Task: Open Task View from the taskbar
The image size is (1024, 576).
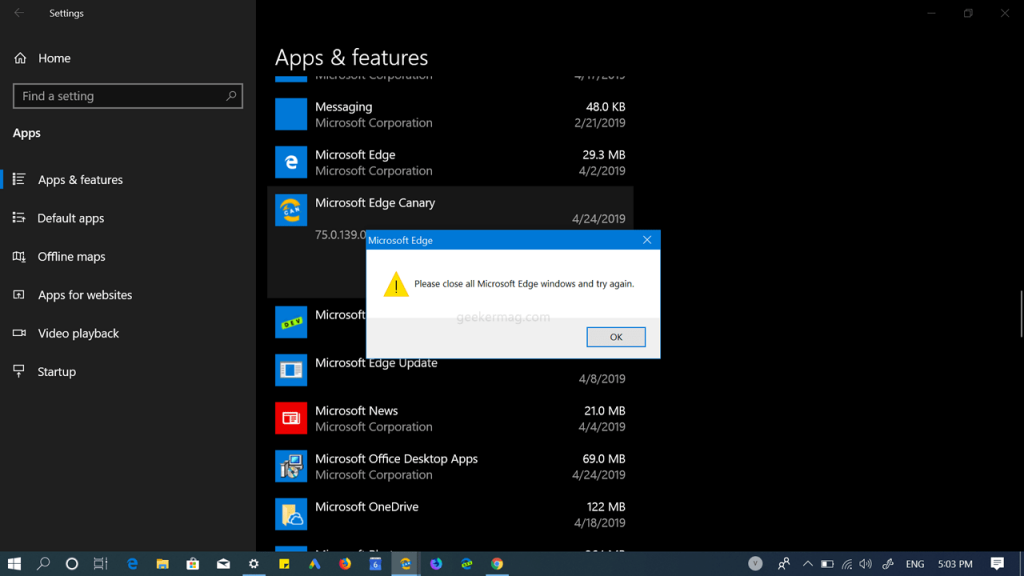Action: click(x=101, y=564)
